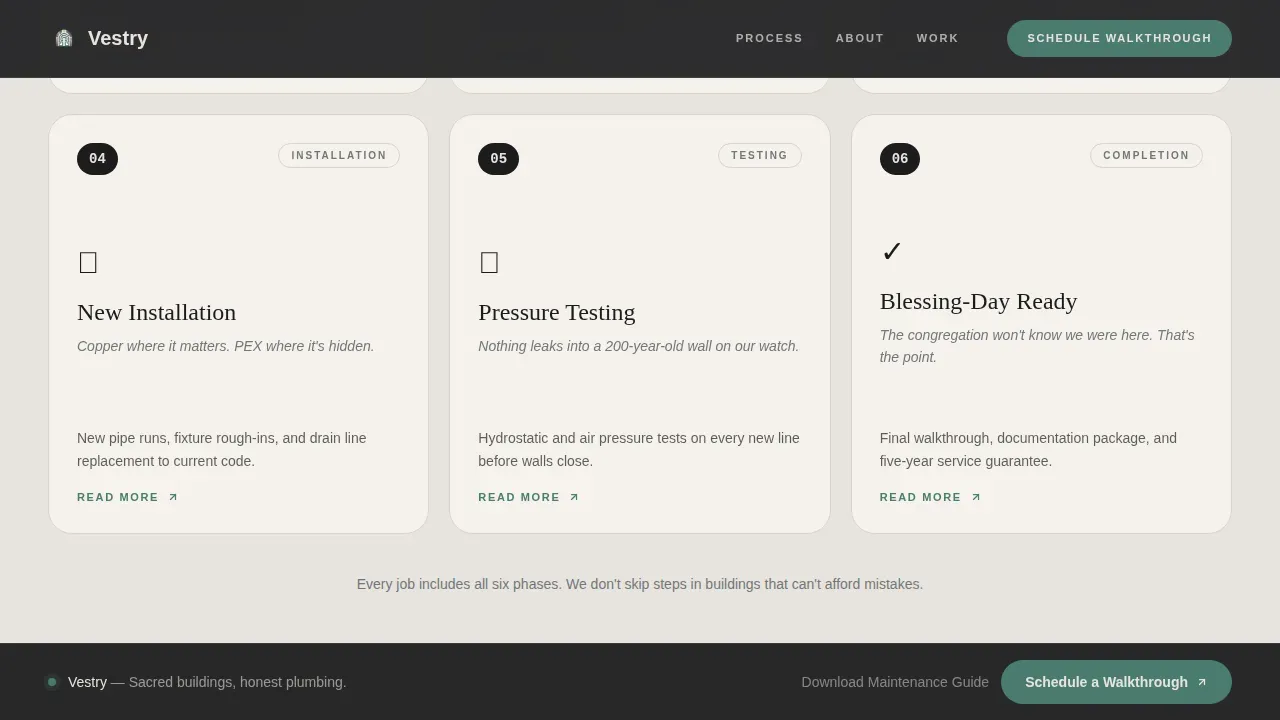The image size is (1280, 720).
Task: Read more about New Installation
Action: (x=118, y=497)
